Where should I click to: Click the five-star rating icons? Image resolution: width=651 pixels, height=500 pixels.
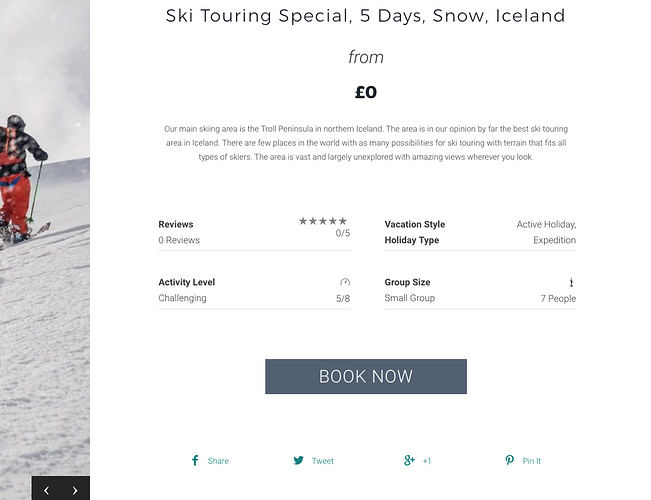pos(323,221)
